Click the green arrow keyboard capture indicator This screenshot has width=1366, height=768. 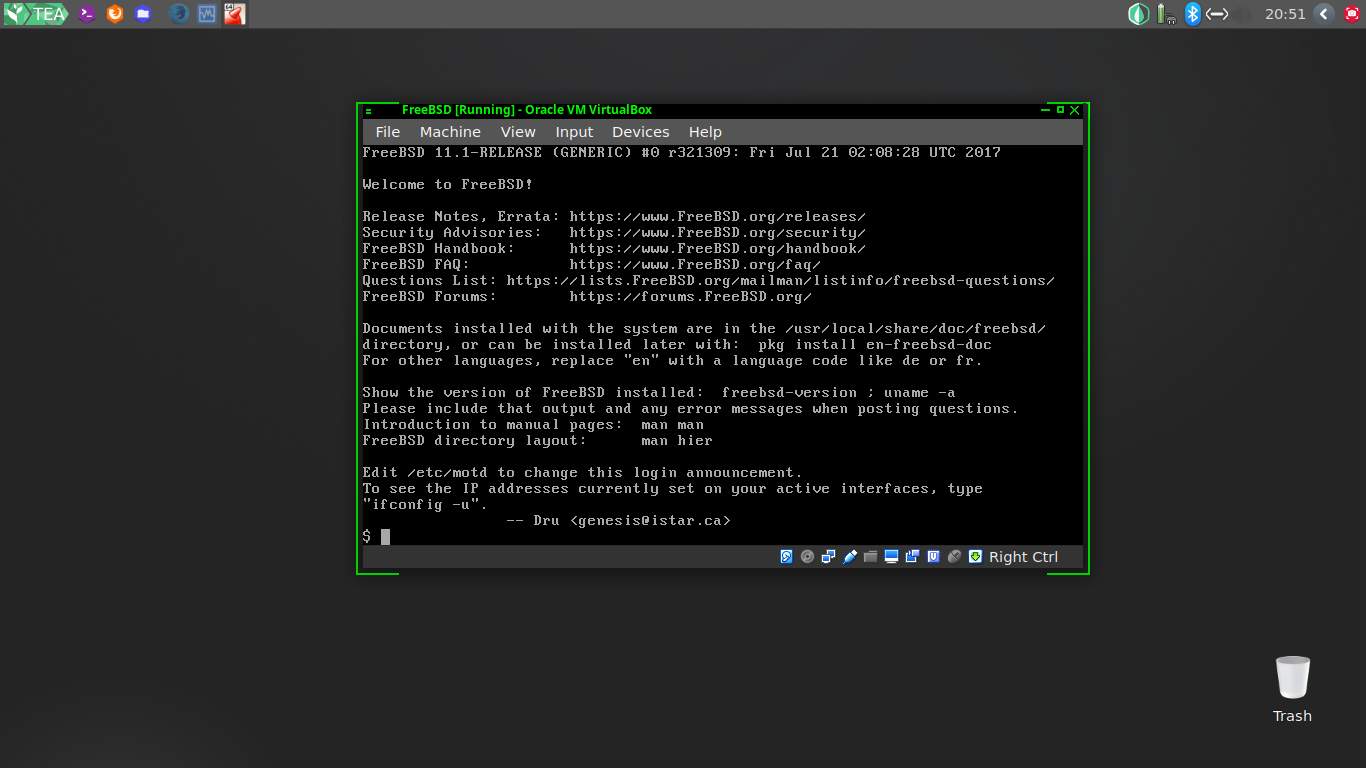pos(975,557)
